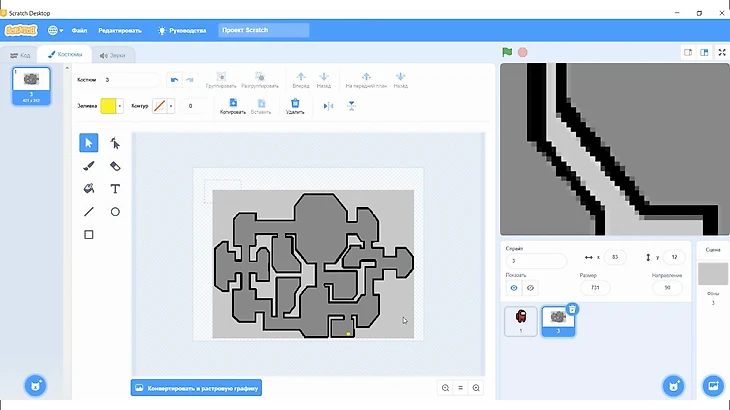Click the green flag to run

[x=507, y=52]
